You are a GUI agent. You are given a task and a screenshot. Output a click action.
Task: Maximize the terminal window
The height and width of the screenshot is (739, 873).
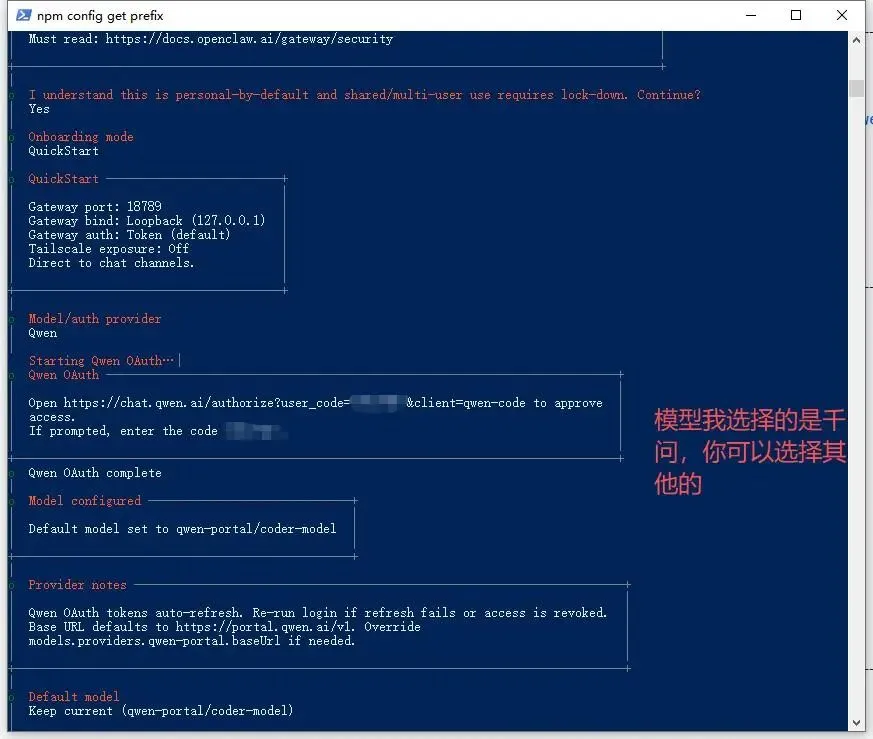pyautogui.click(x=796, y=15)
